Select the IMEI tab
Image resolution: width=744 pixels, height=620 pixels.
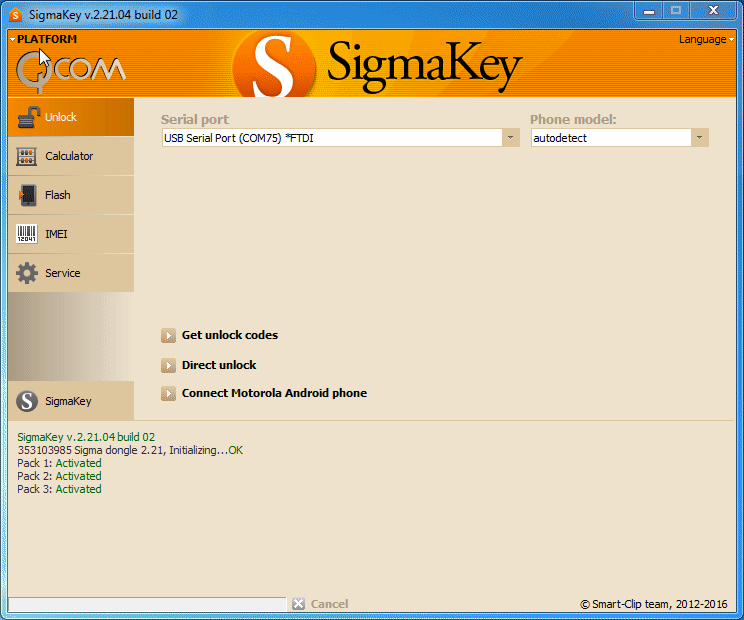coord(71,234)
